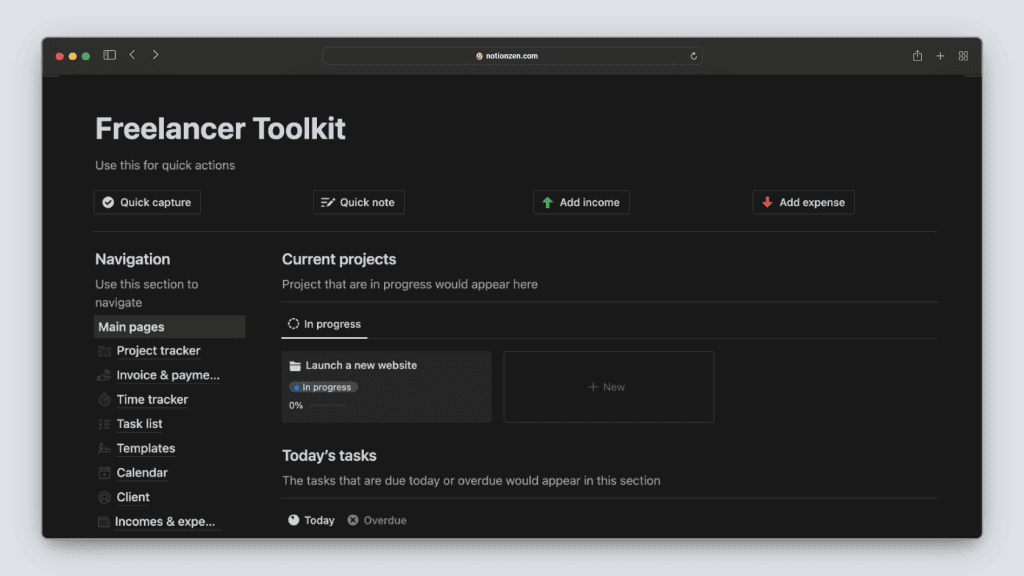Click the Add income button
This screenshot has width=1024, height=576.
581,202
